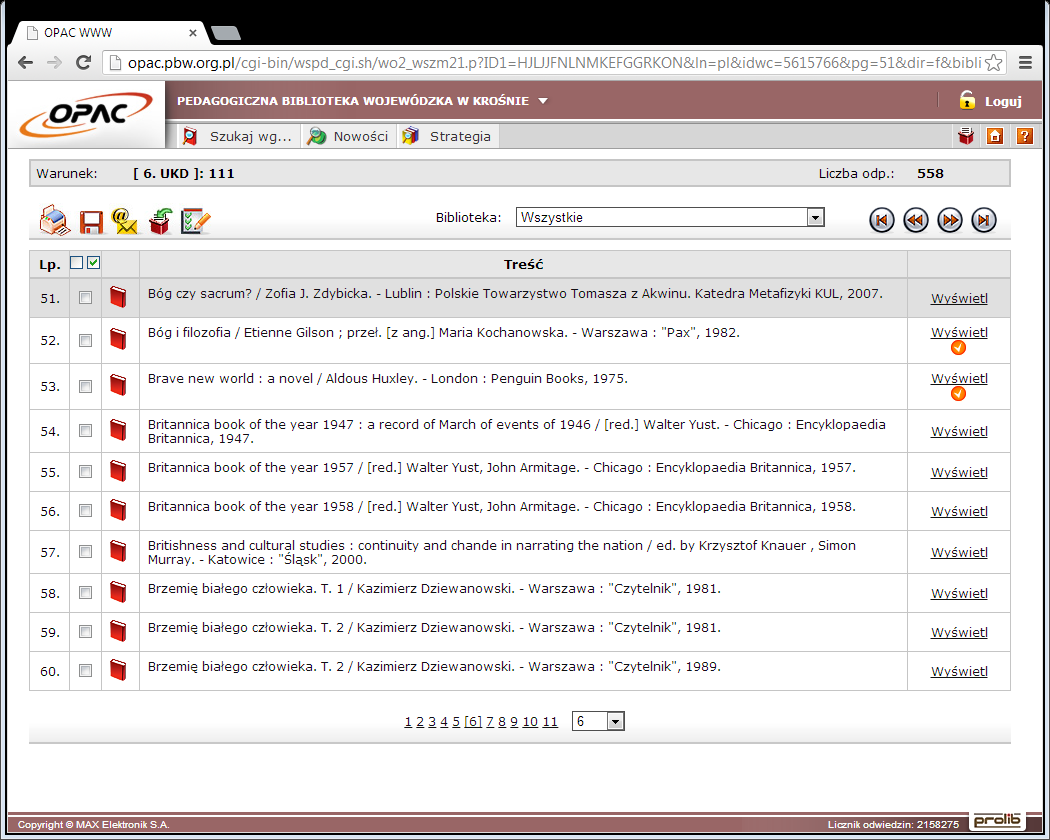Click the new tab button
This screenshot has width=1050, height=840.
pos(226,33)
